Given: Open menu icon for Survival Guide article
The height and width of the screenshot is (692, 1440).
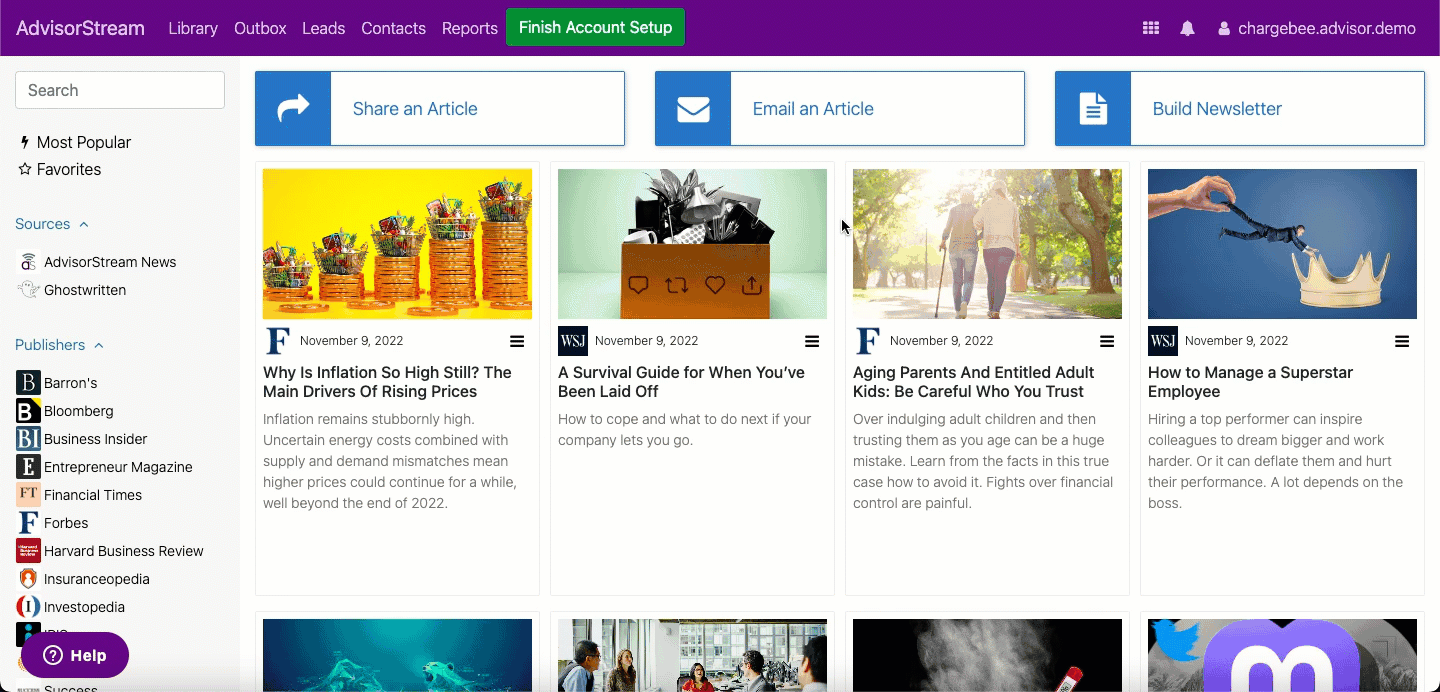Looking at the screenshot, I should tap(812, 341).
